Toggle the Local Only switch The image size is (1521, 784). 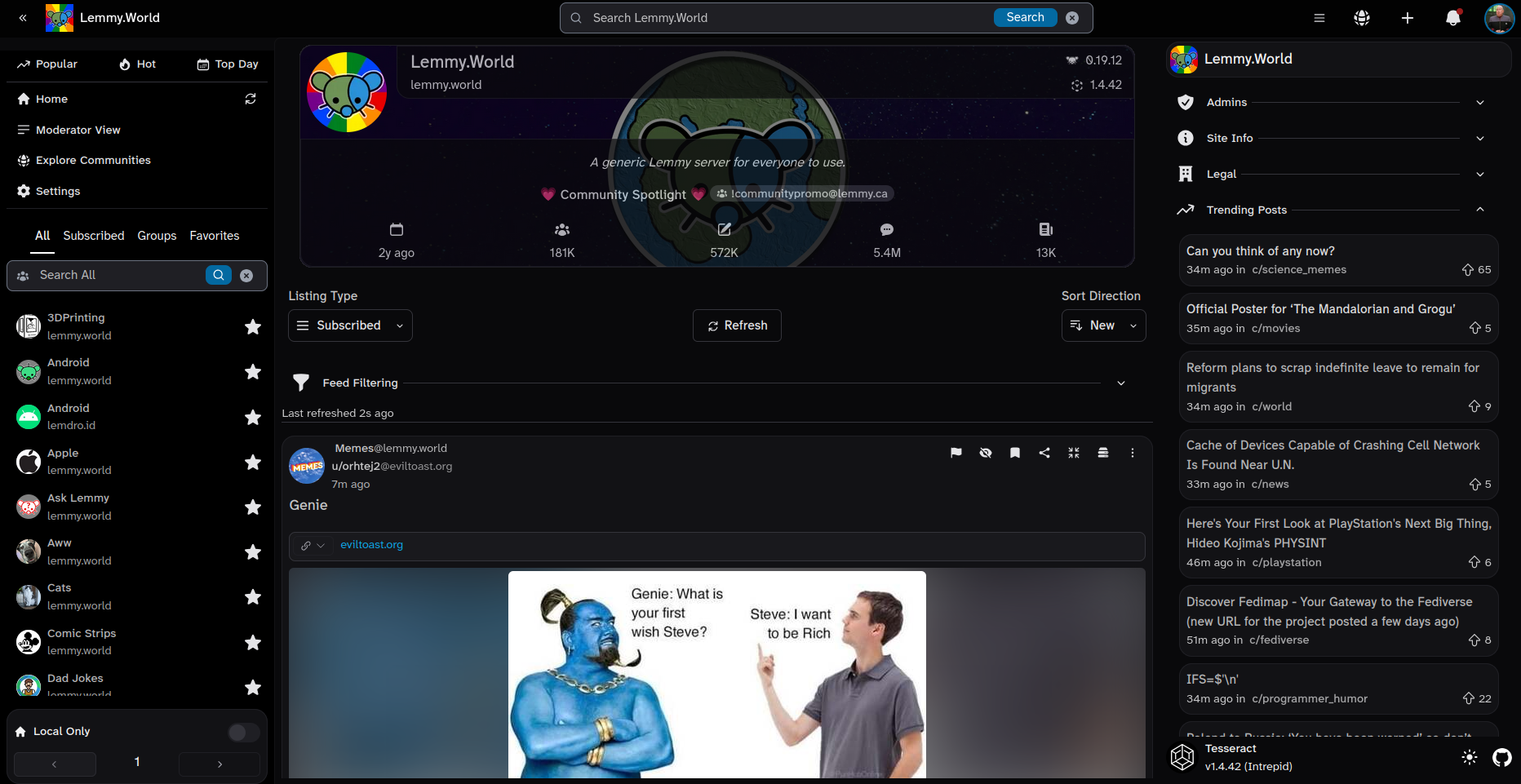pyautogui.click(x=243, y=732)
